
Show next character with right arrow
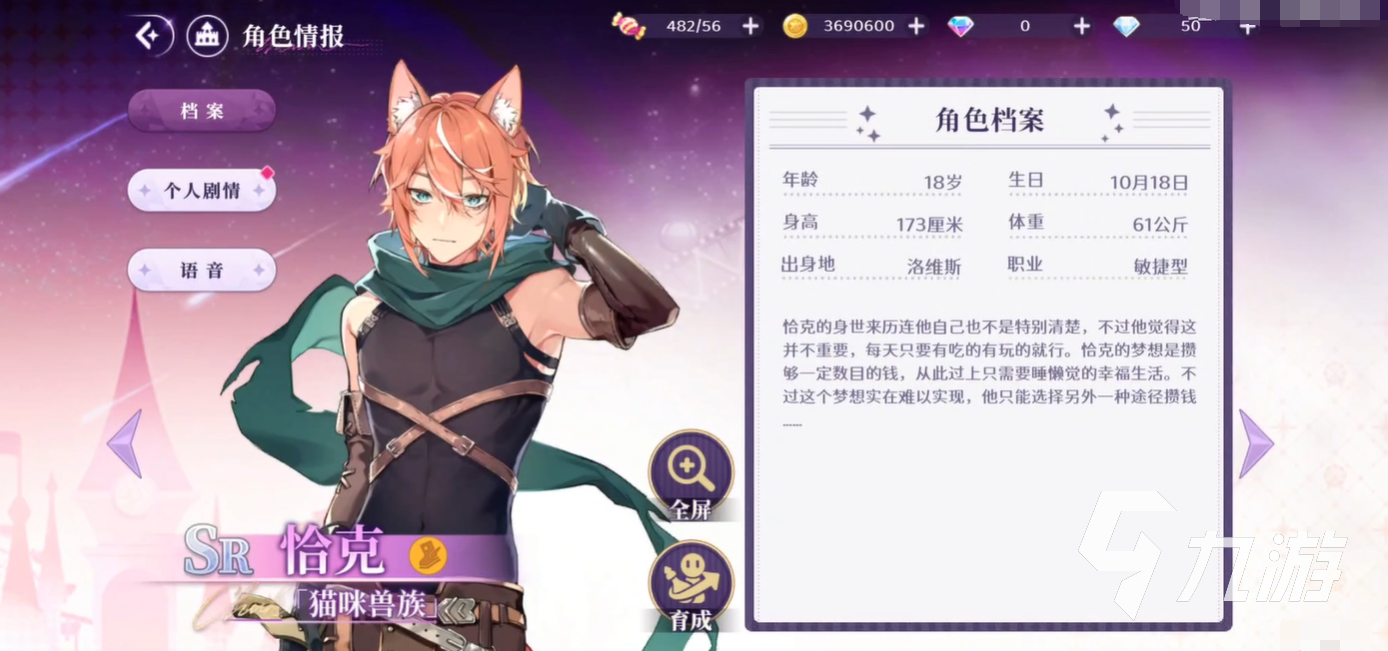click(1256, 443)
